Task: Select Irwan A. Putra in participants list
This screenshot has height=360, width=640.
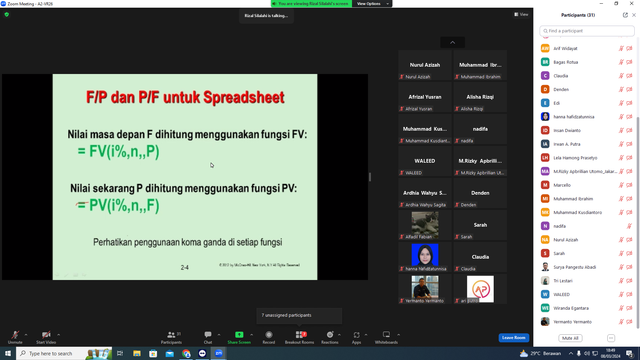Action: coord(587,144)
